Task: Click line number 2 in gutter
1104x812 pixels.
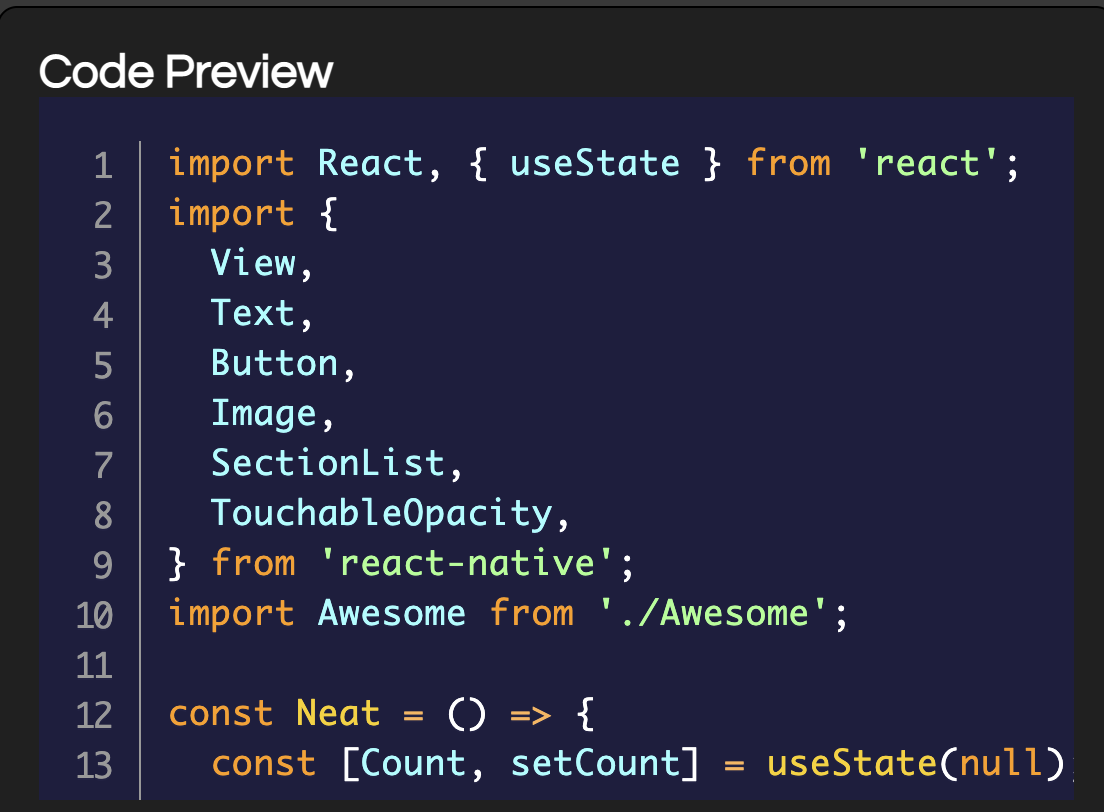Action: click(x=104, y=216)
